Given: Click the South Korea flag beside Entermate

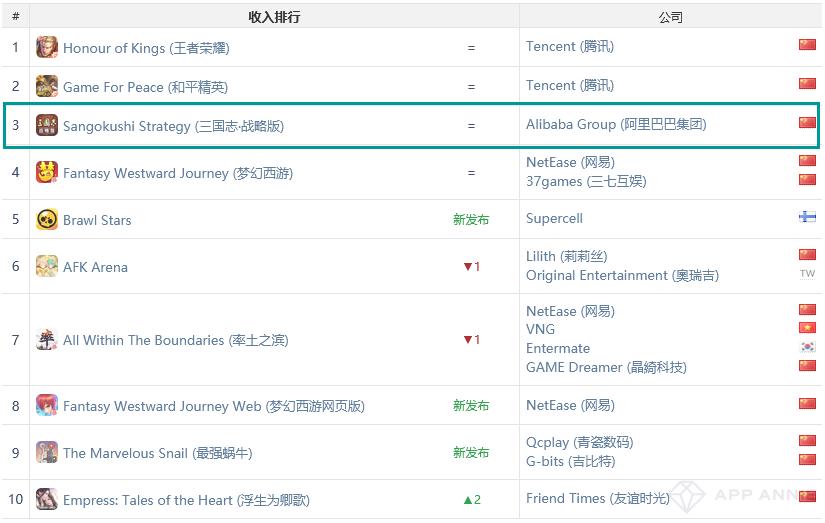Looking at the screenshot, I should 807,348.
